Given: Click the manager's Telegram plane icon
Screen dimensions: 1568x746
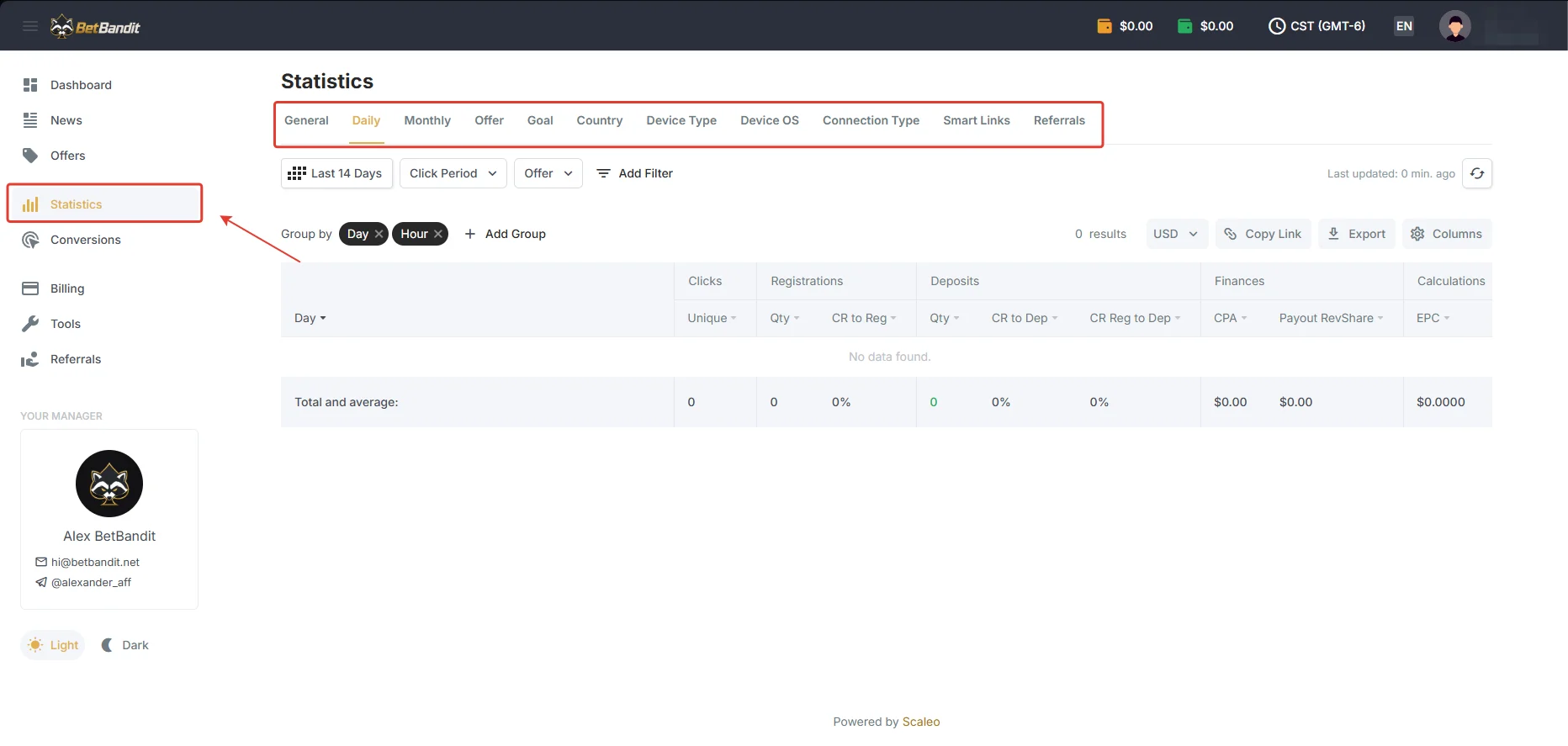Looking at the screenshot, I should pos(41,582).
